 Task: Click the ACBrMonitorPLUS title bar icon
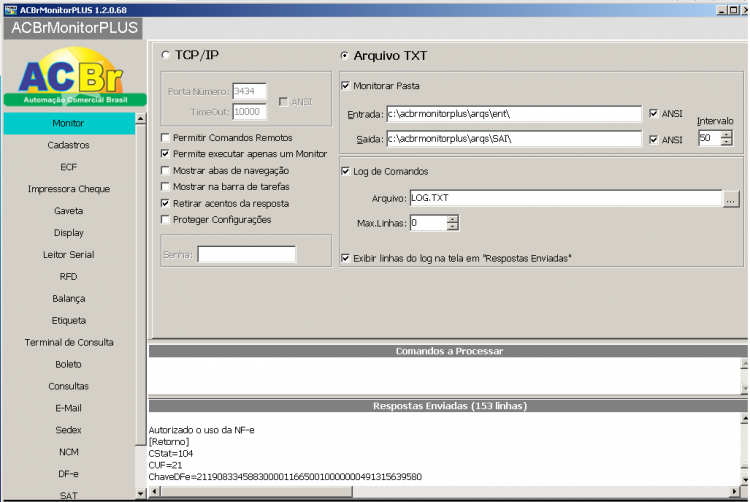pos(11,10)
